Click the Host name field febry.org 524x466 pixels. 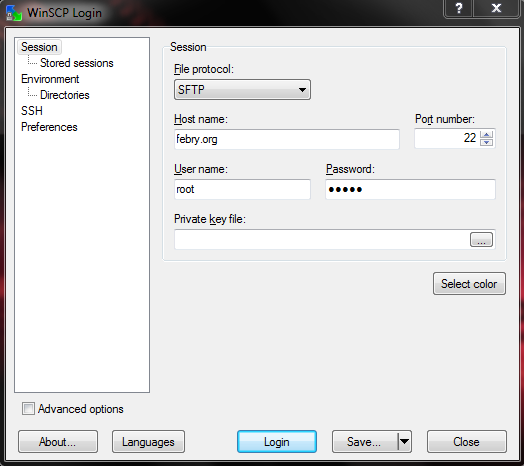(x=287, y=139)
